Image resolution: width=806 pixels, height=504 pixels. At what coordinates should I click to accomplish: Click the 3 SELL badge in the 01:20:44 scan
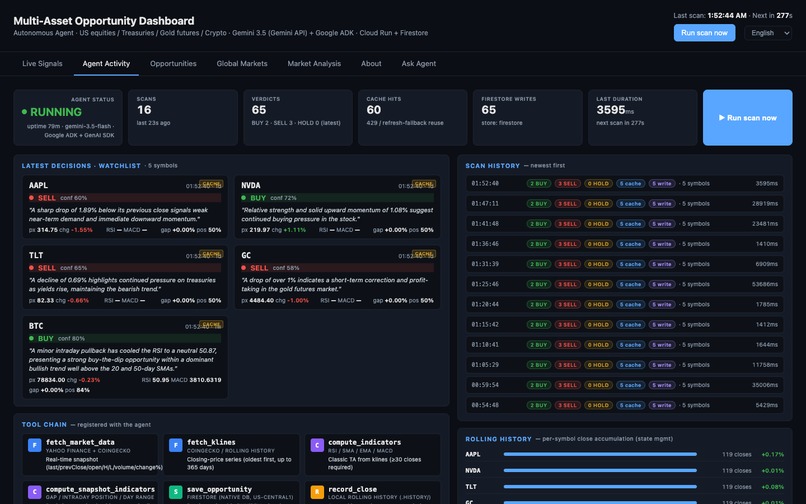click(x=567, y=304)
